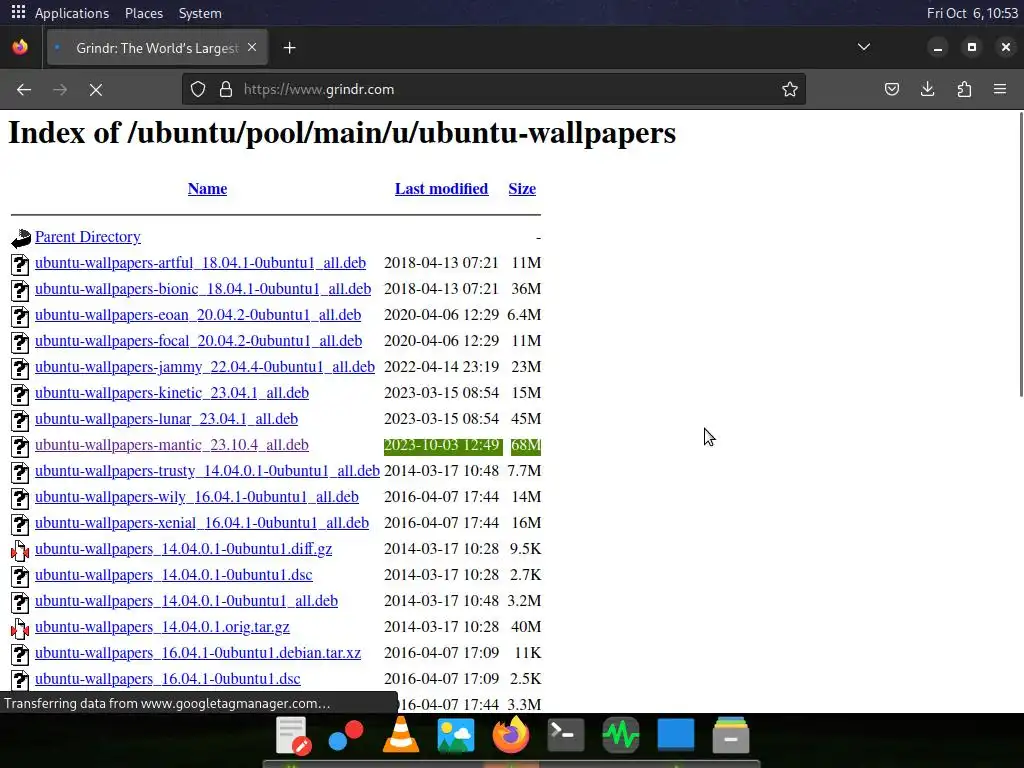
Task: Launch VLC media player from dock
Action: 400,735
